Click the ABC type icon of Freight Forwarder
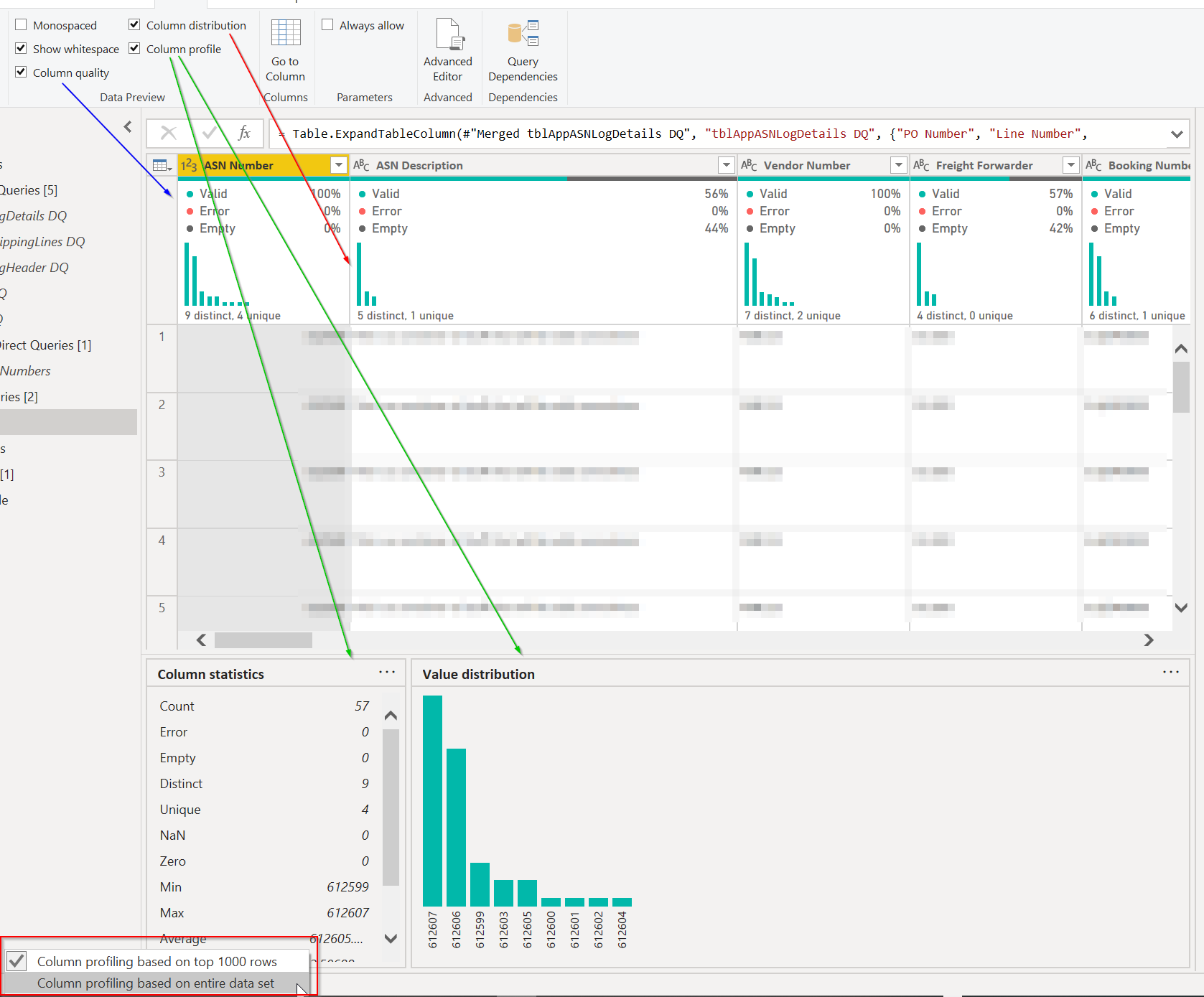 point(922,166)
